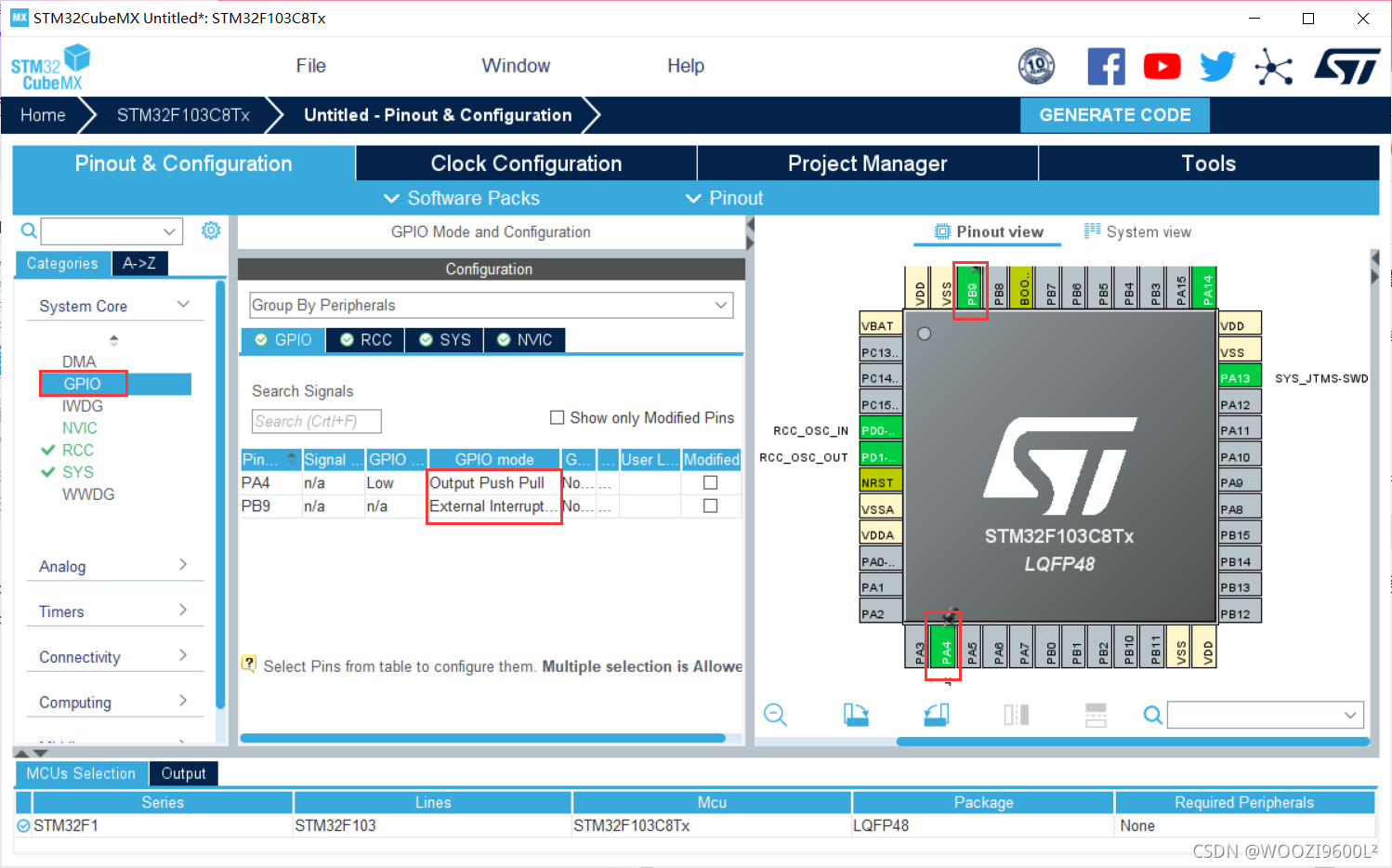Open the NVIC configuration tab
This screenshot has height=868, width=1392.
[525, 340]
